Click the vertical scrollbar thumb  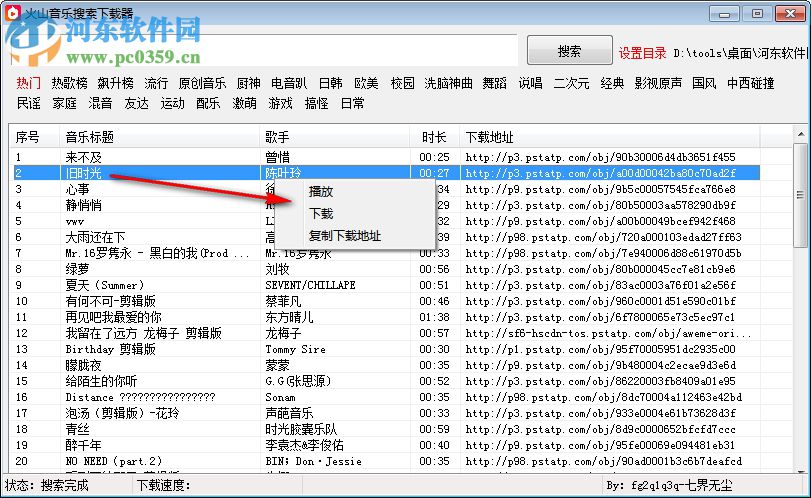click(x=801, y=195)
